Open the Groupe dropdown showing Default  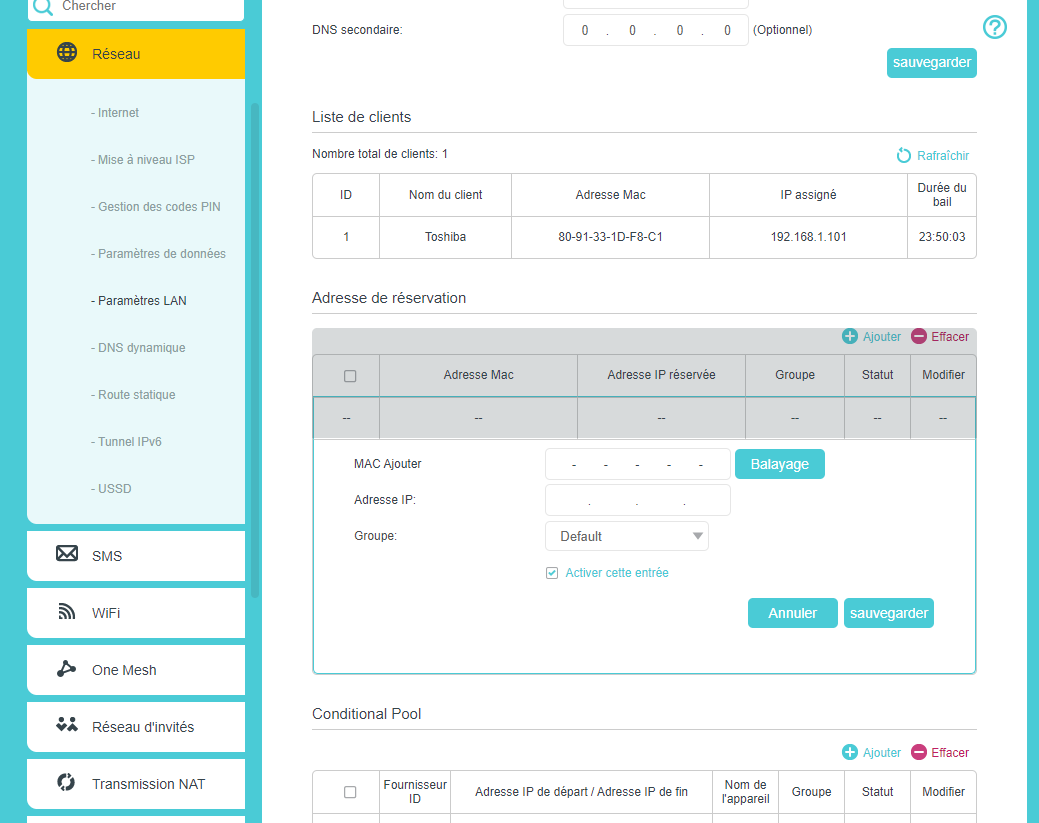tap(626, 536)
